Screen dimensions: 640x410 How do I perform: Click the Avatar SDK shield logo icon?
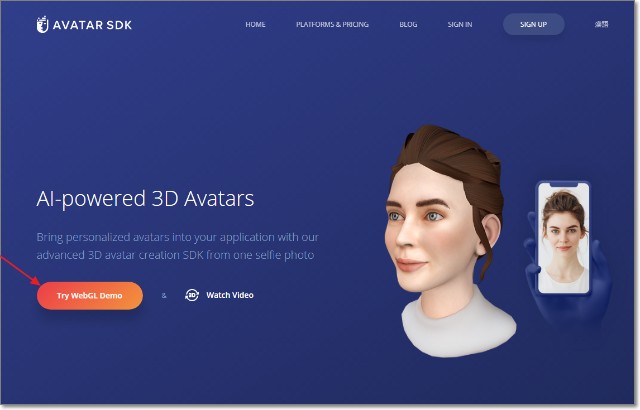[42, 24]
